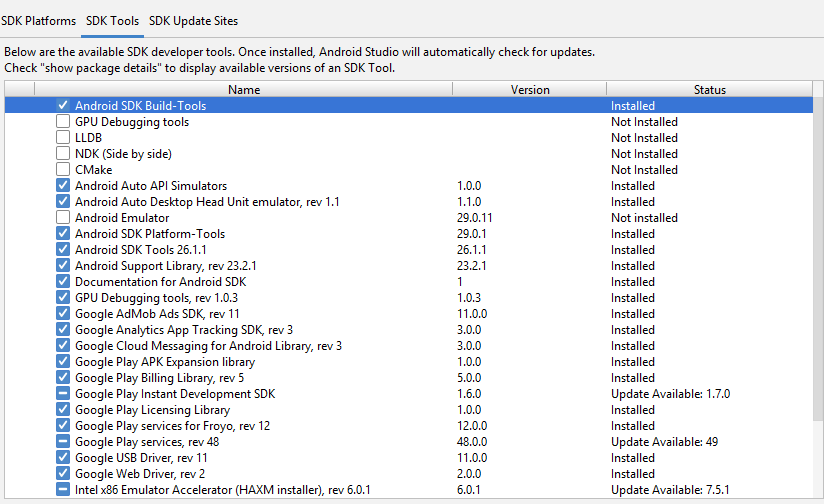Select the SDK Tools tab
Image resolution: width=824 pixels, height=504 pixels.
coord(112,20)
